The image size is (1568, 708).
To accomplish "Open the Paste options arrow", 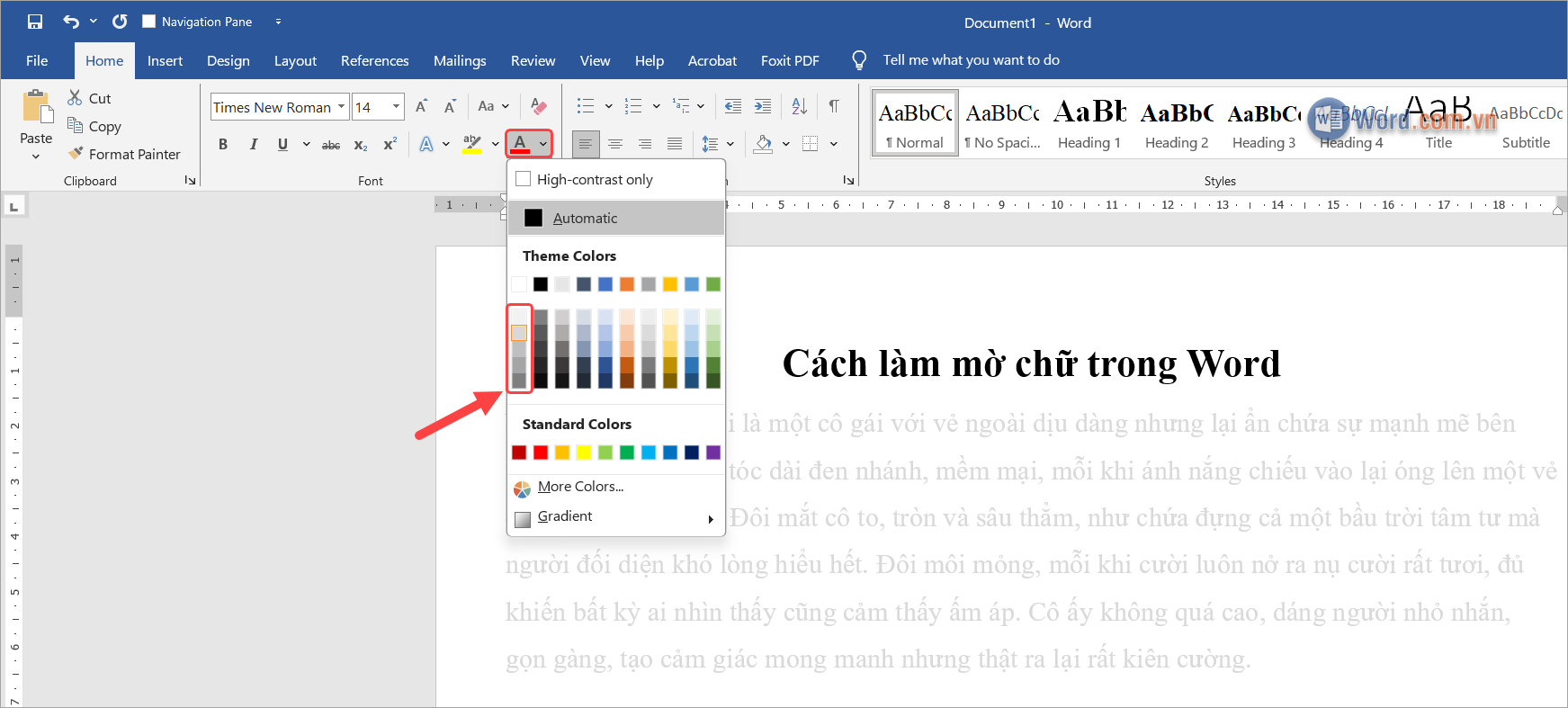I will [36, 156].
